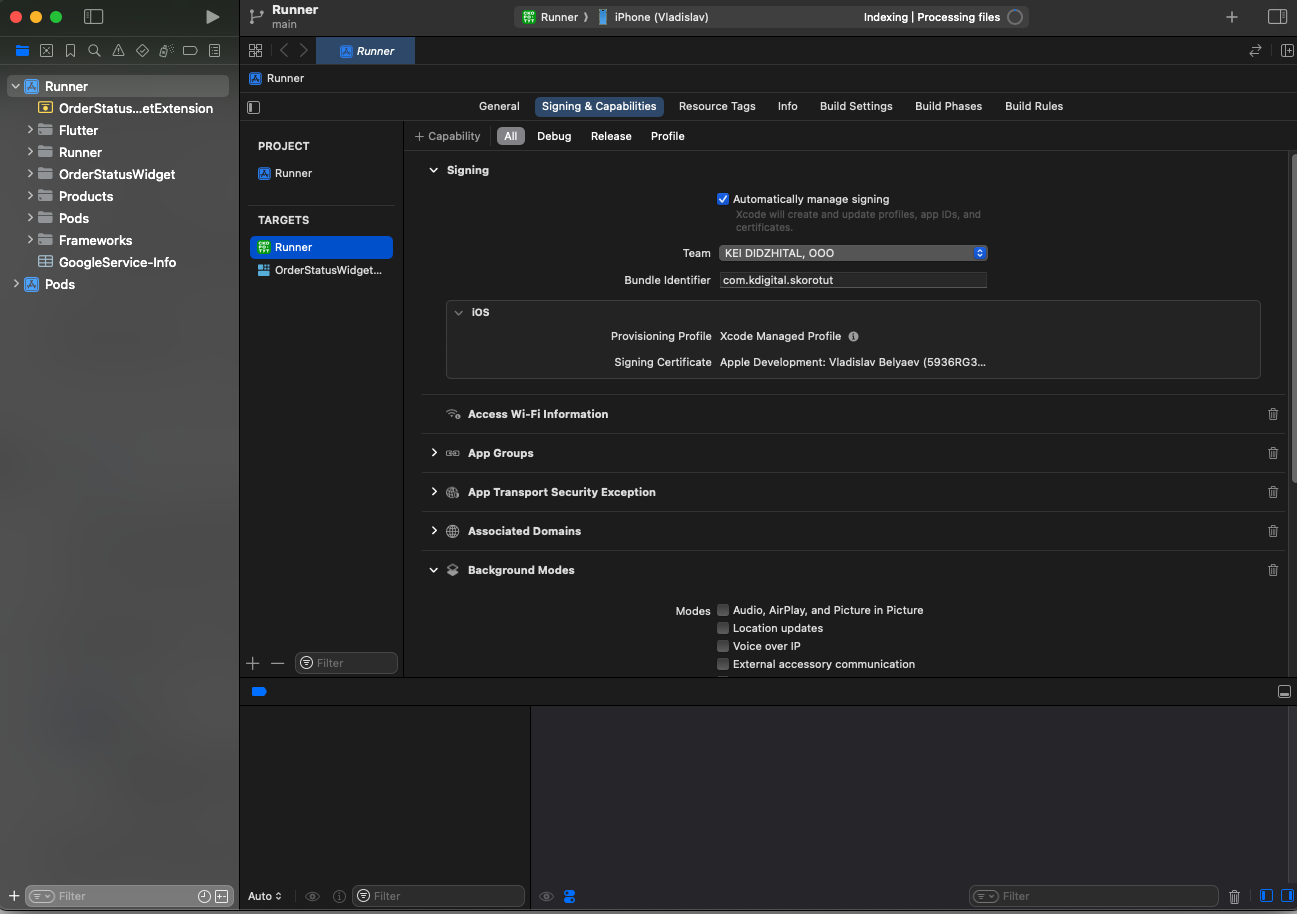Image resolution: width=1297 pixels, height=914 pixels.
Task: Clear the console with the trash icon
Action: click(x=1234, y=897)
